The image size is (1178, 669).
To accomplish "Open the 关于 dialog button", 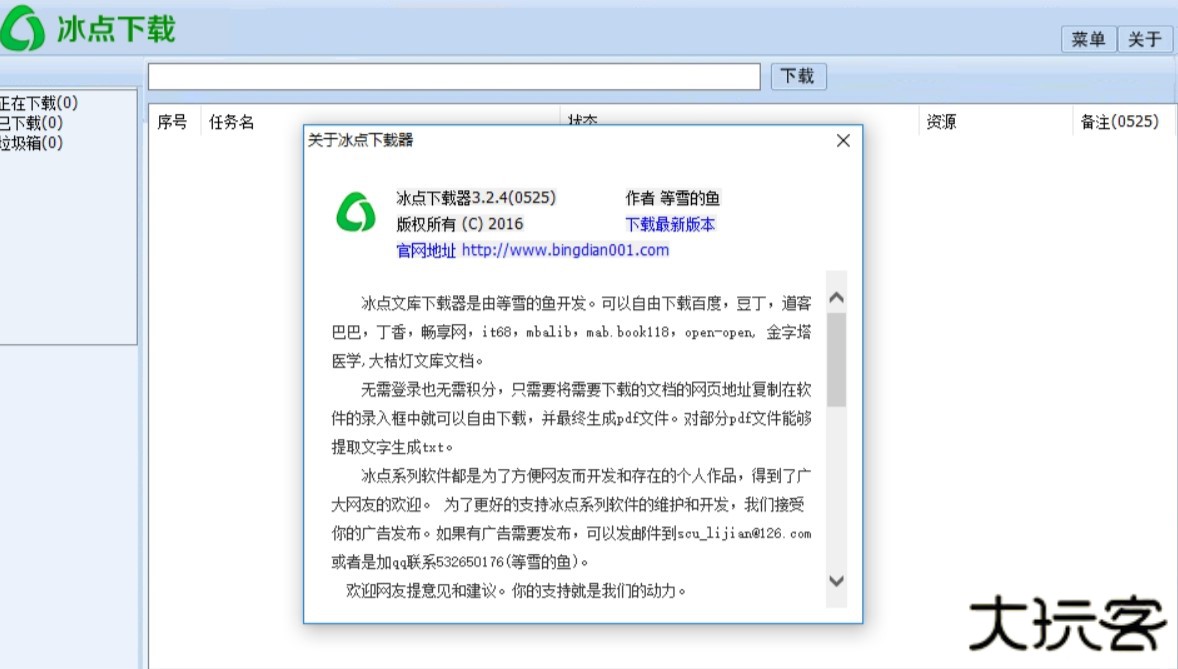I will tap(1144, 40).
